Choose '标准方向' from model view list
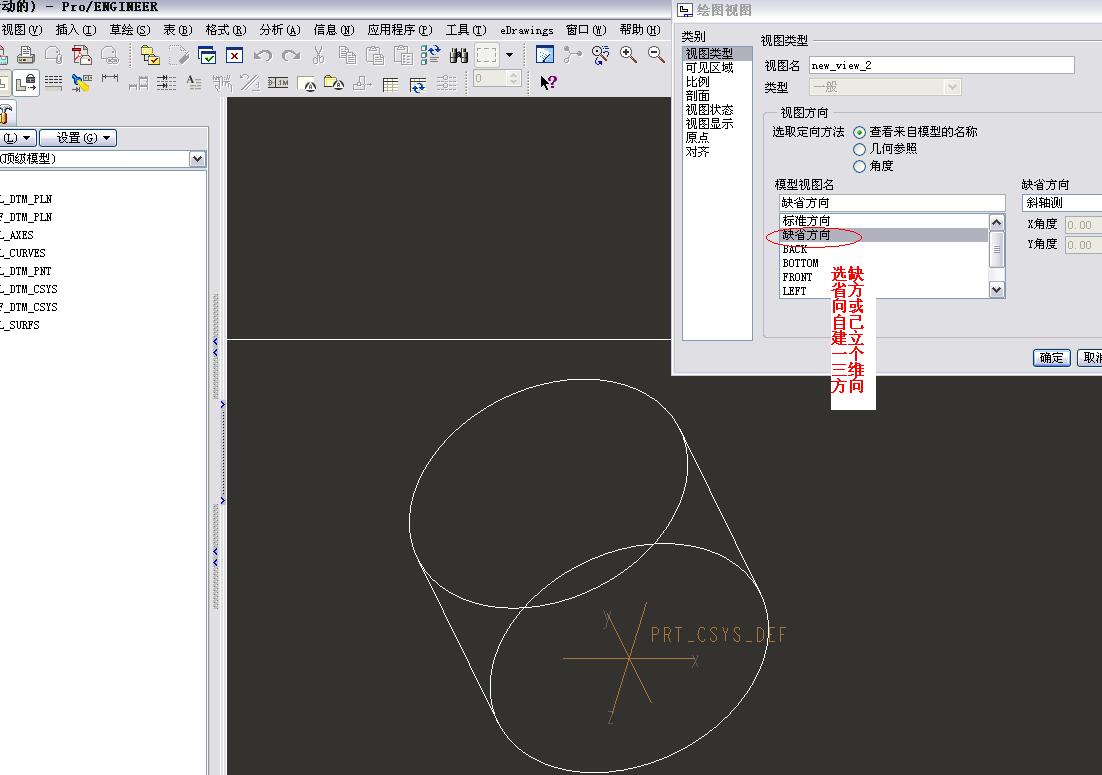Image resolution: width=1102 pixels, height=775 pixels. 884,221
